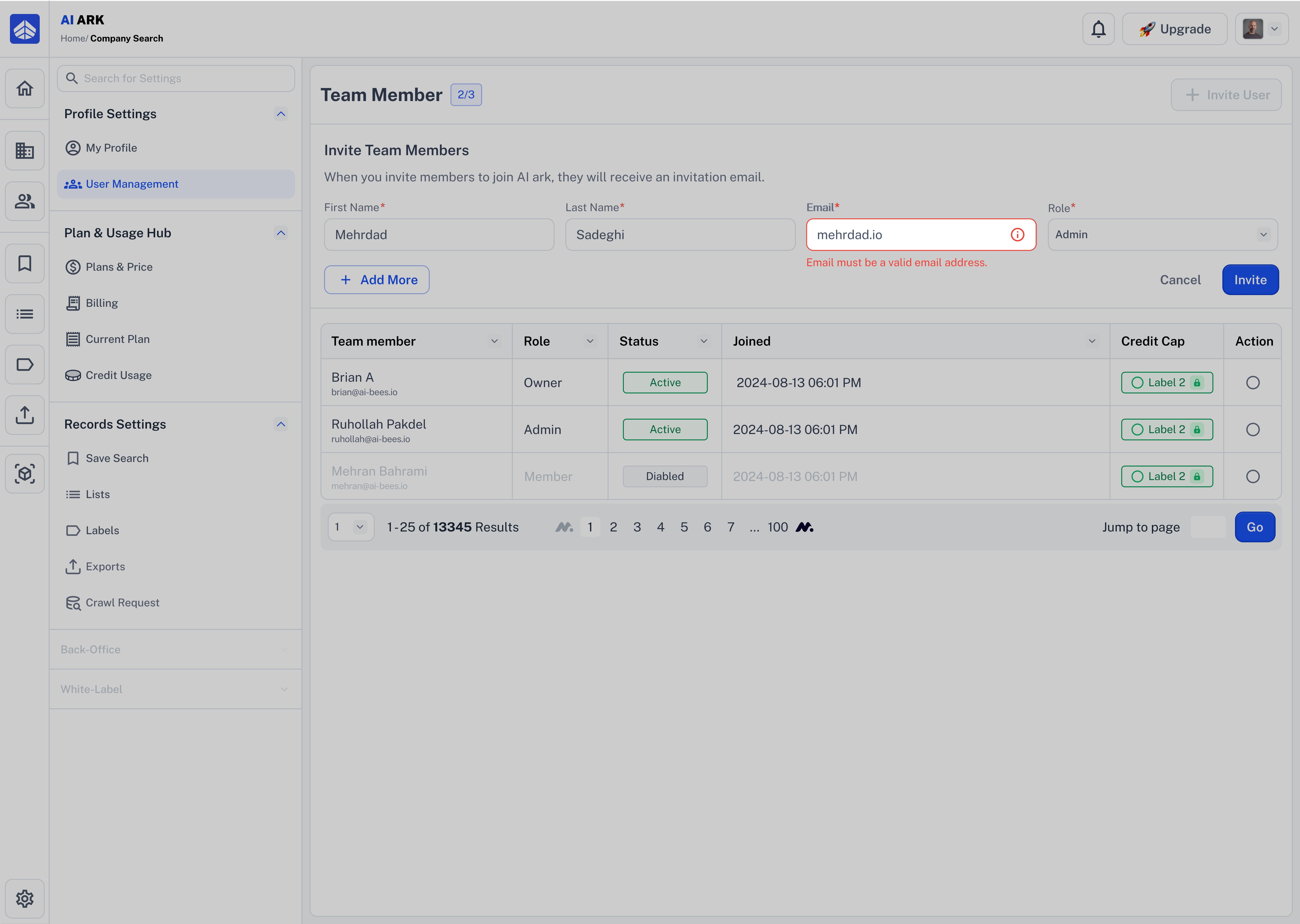This screenshot has width=1300, height=924.
Task: Open Plans & Price page
Action: 175,267
